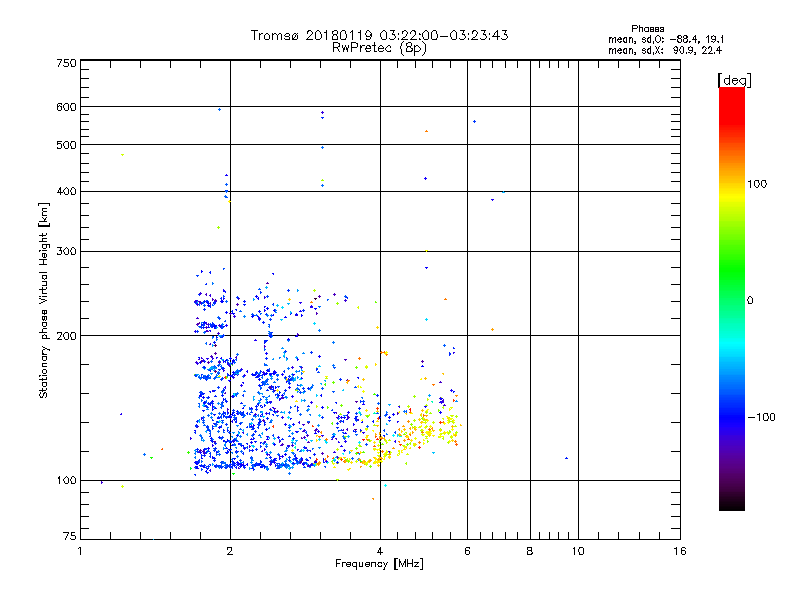800x600 pixels.
Task: Click the 'Stationary phase Virtual Height [km]' y-axis title
Action: coord(44,301)
